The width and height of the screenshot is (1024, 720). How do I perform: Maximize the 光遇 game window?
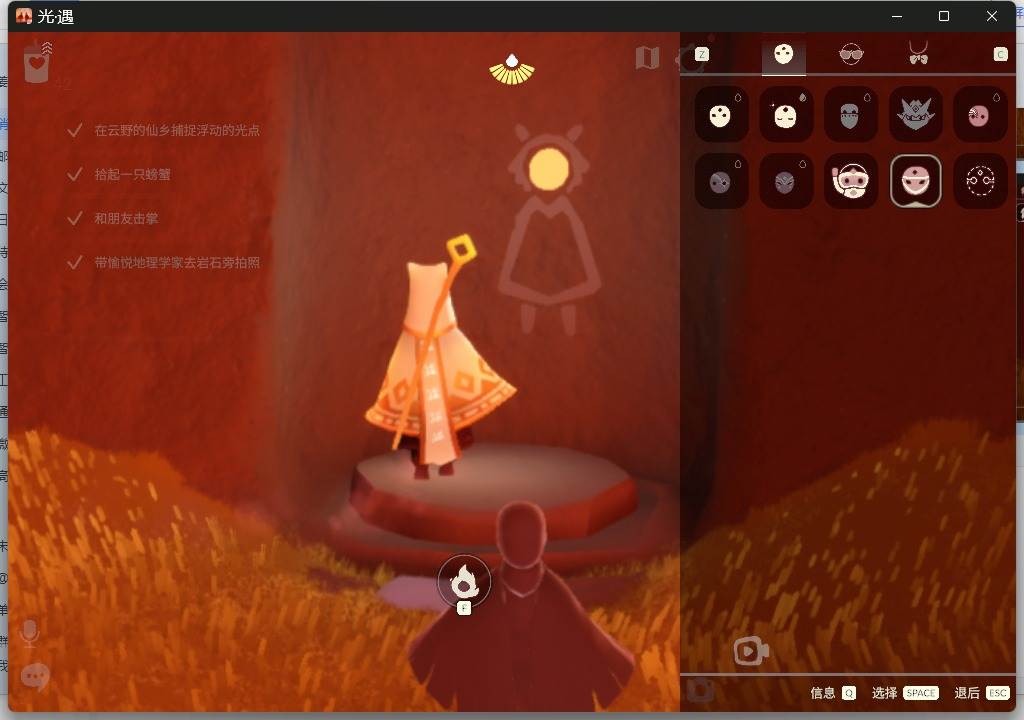click(944, 16)
